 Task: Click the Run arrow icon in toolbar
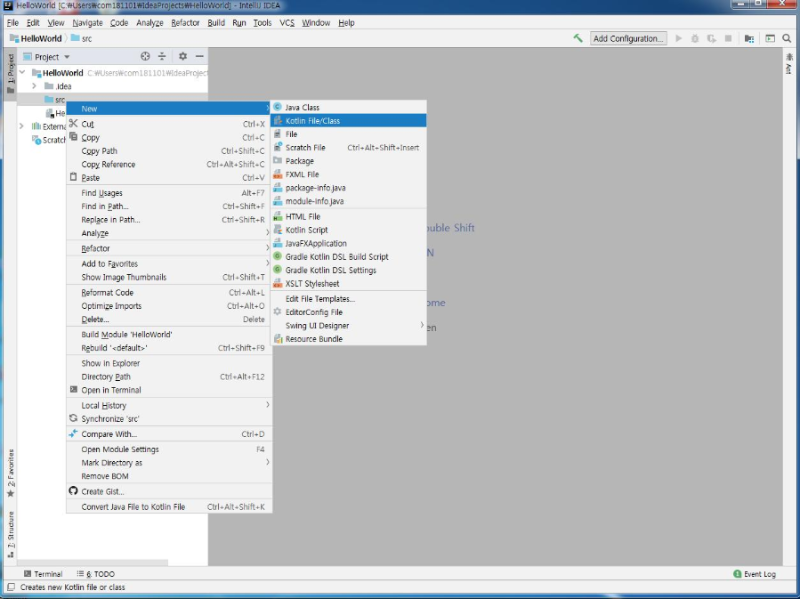coord(679,38)
